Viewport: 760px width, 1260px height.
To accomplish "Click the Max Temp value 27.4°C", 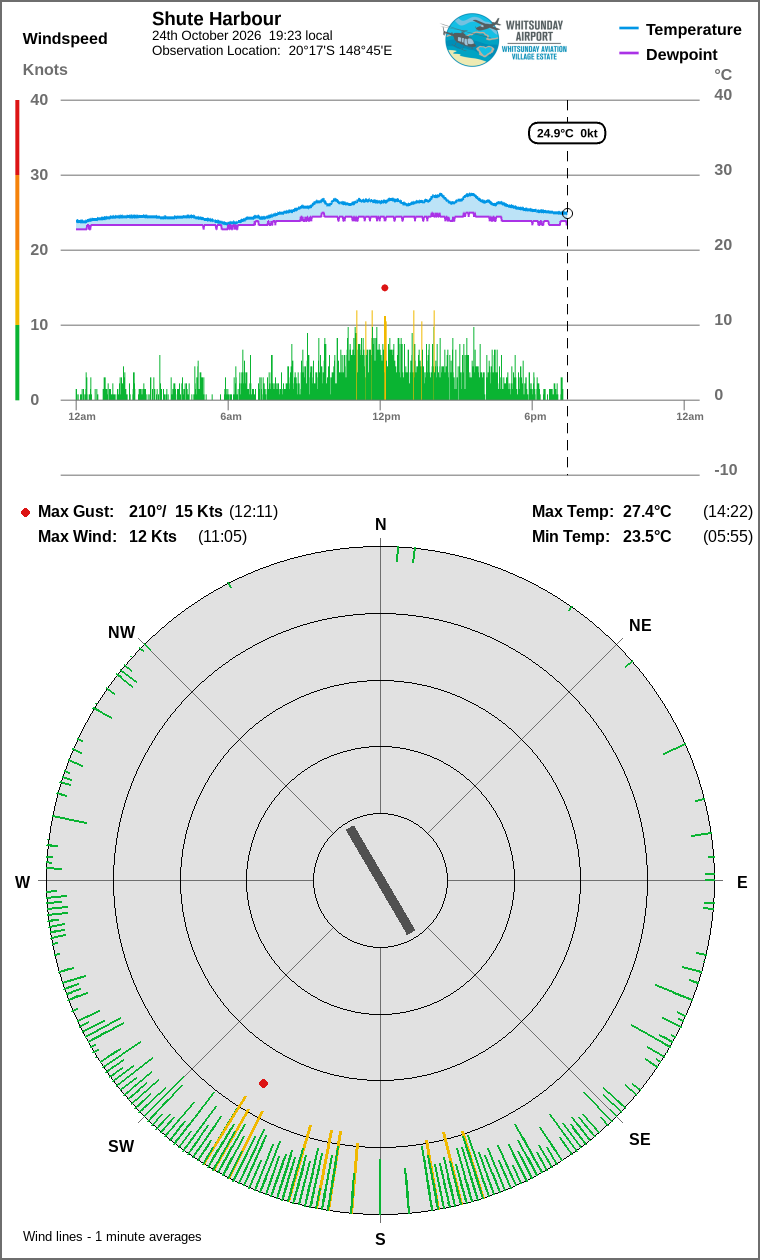I will tap(647, 512).
